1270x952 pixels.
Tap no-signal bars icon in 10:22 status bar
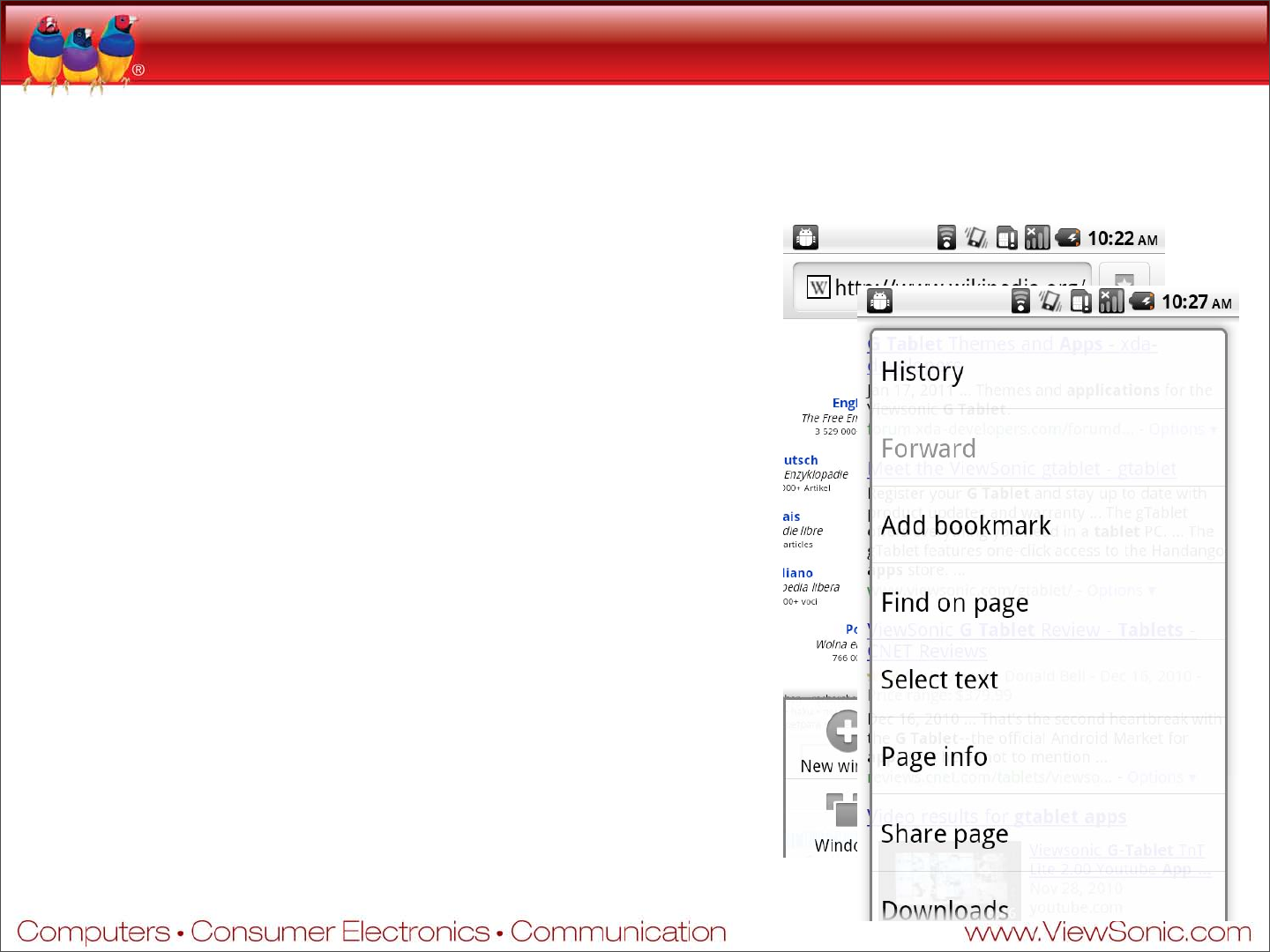1037,238
